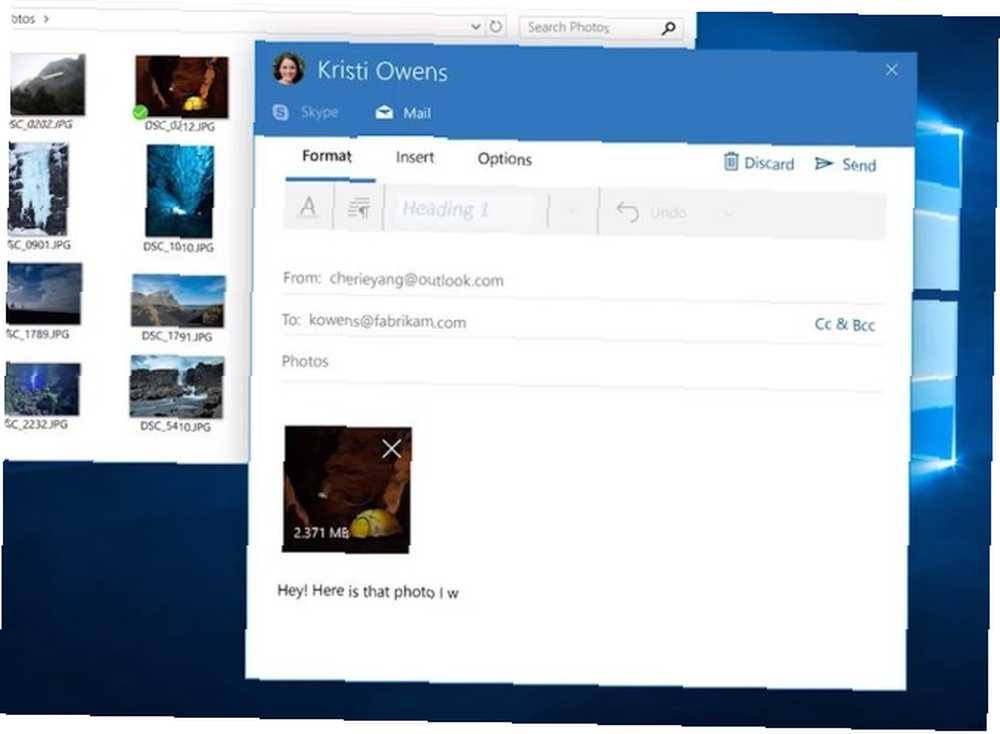
Task: Show Cc & Bcc fields
Action: (844, 325)
